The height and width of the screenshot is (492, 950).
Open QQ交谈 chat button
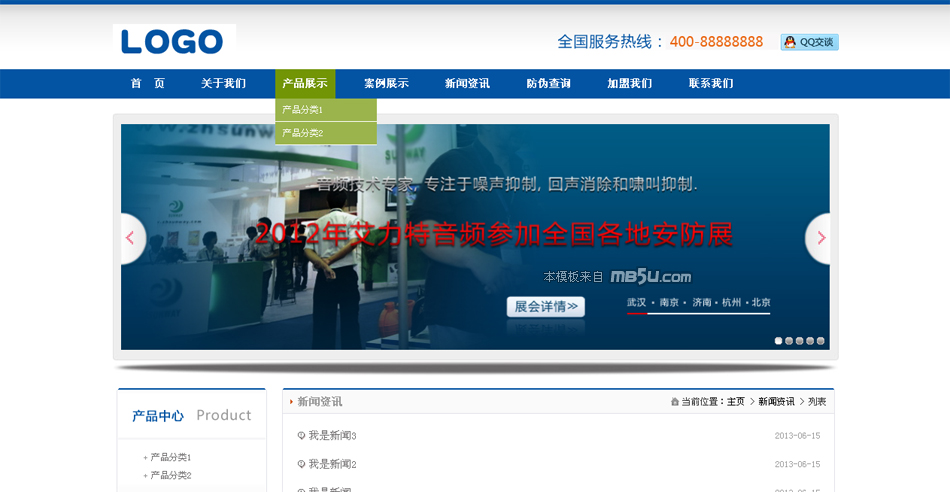pos(809,42)
